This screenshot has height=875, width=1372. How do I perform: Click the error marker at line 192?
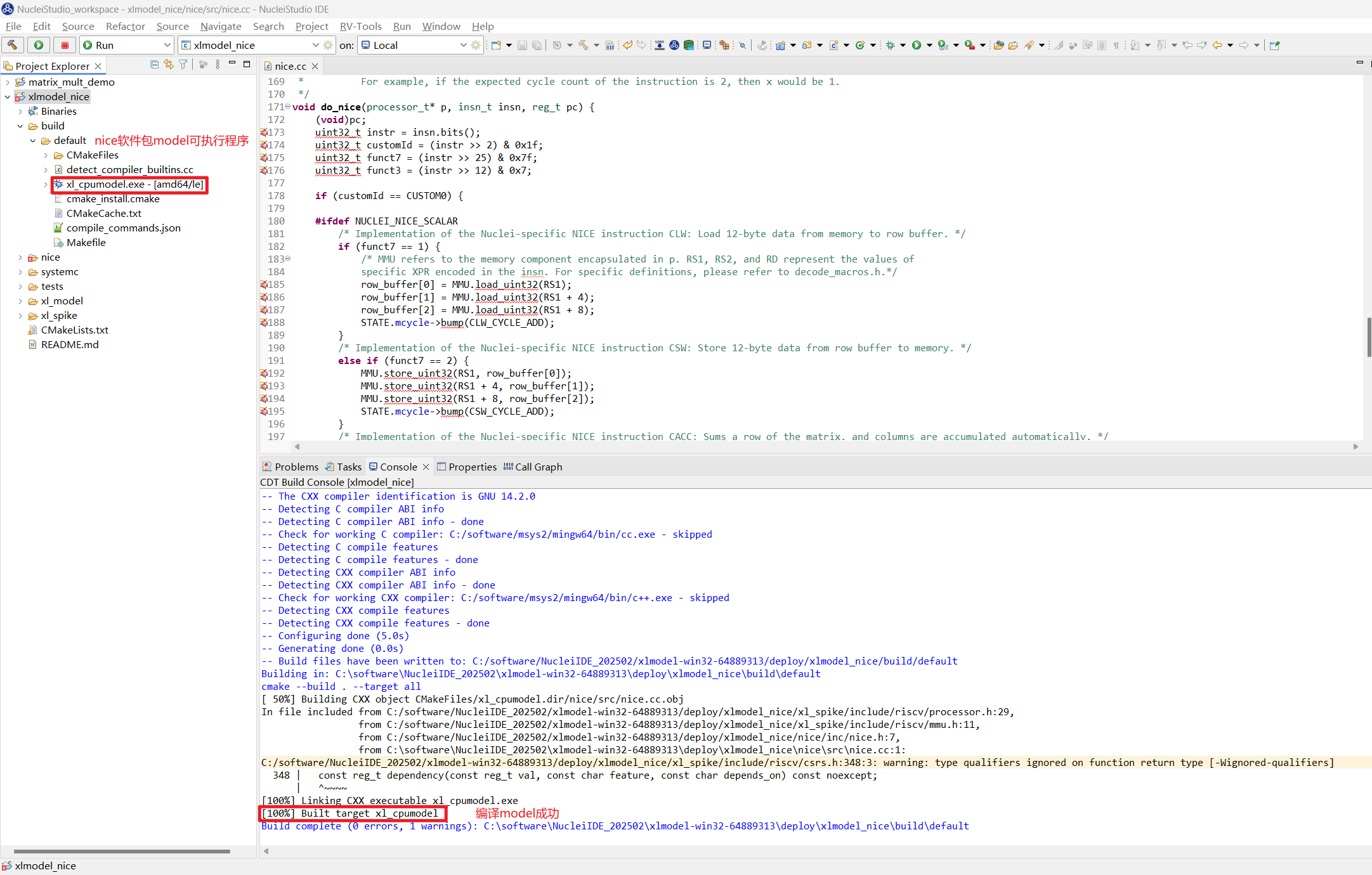(264, 373)
